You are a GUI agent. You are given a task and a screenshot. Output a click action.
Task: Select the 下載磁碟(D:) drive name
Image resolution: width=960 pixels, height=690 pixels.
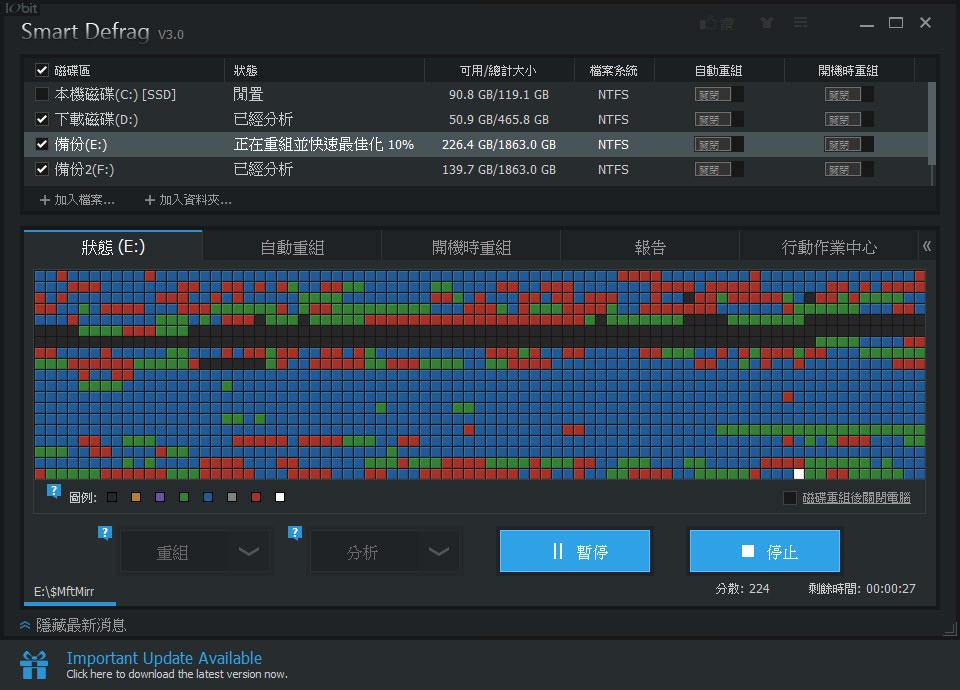[x=96, y=119]
